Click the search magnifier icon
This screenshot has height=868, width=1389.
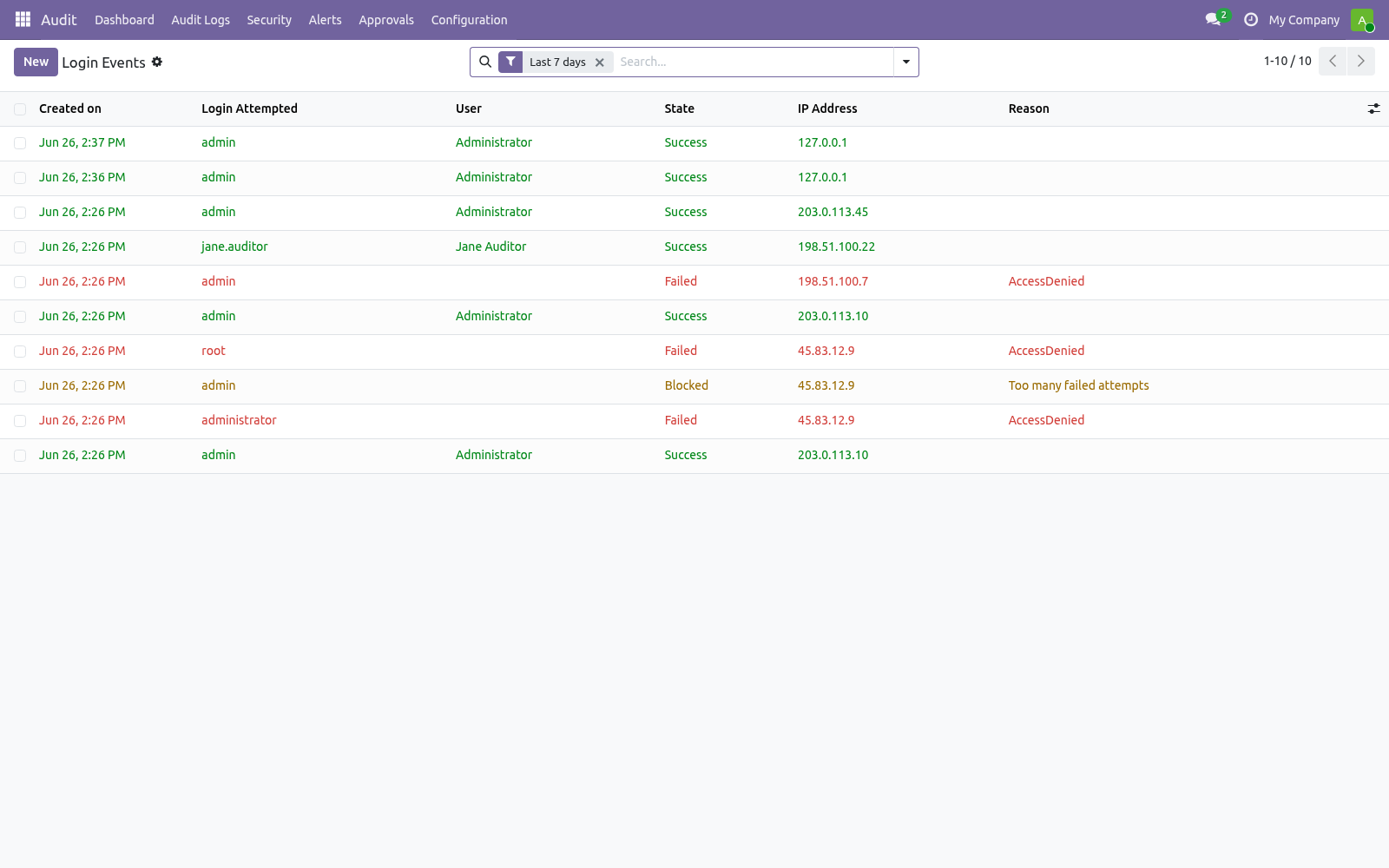pos(485,62)
